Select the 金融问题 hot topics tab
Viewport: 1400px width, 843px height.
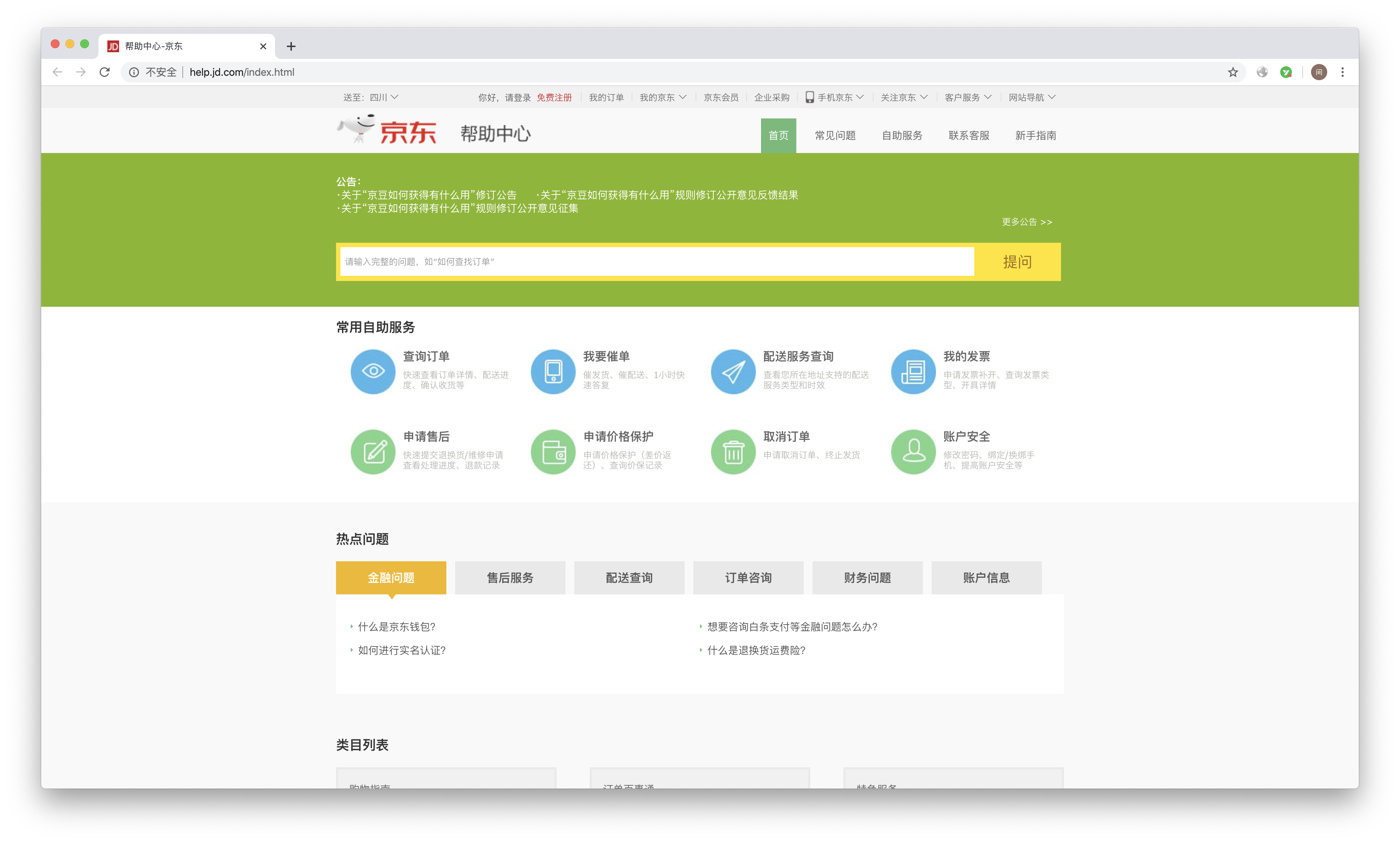(390, 578)
